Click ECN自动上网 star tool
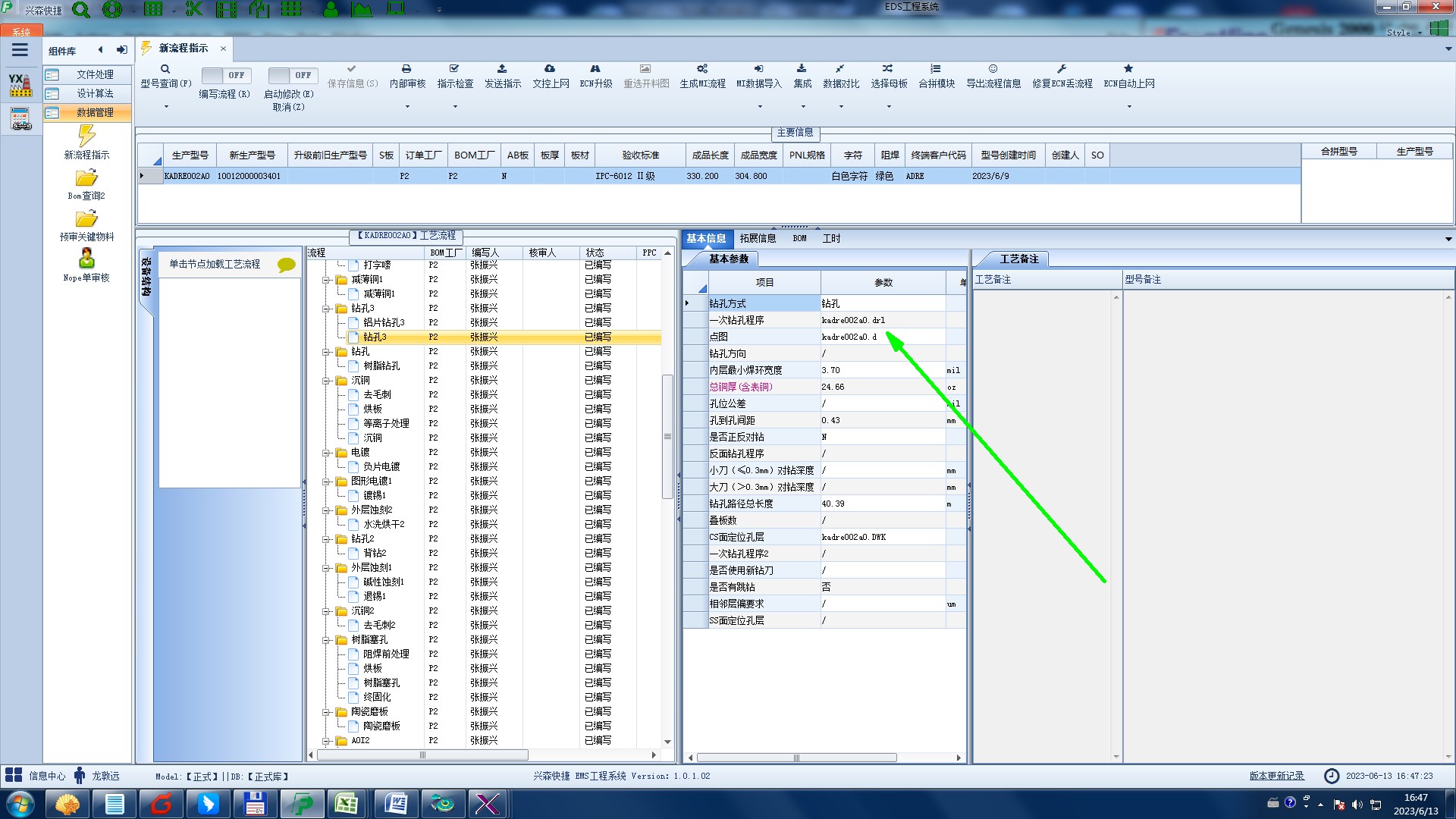Screen dimensions: 1456x819 [x=1129, y=76]
